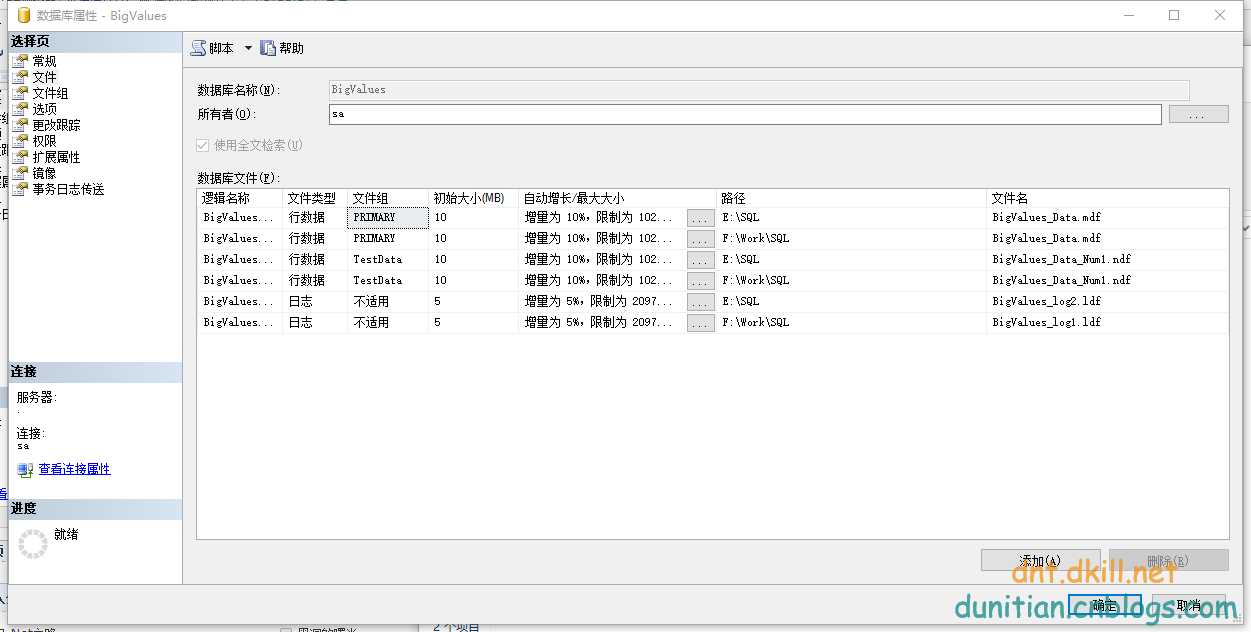This screenshot has width=1251, height=632.
Task: Open the 查看连接属性 link
Action: pyautogui.click(x=74, y=469)
